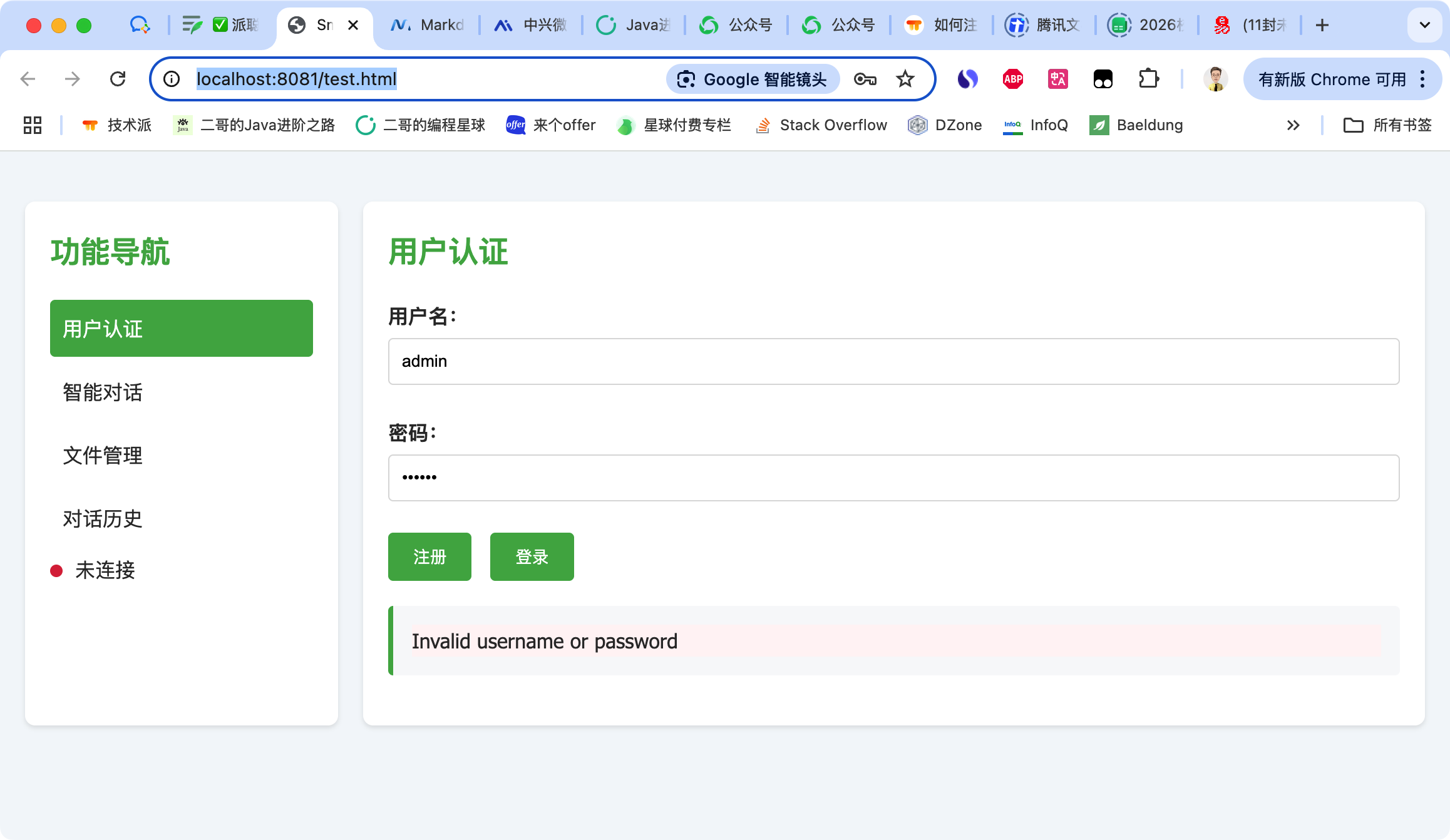
Task: Click Google 智能镜头 lens button
Action: (753, 79)
